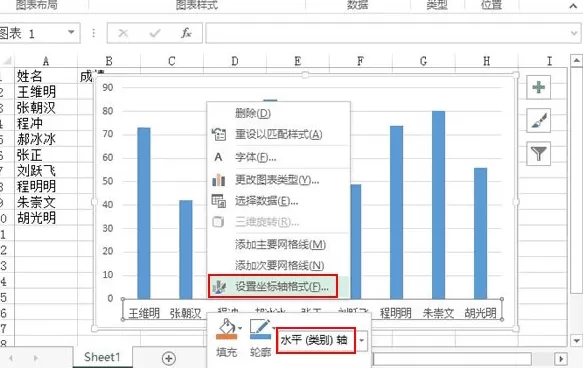
Task: Click the cancel X in formula bar
Action: pos(123,33)
